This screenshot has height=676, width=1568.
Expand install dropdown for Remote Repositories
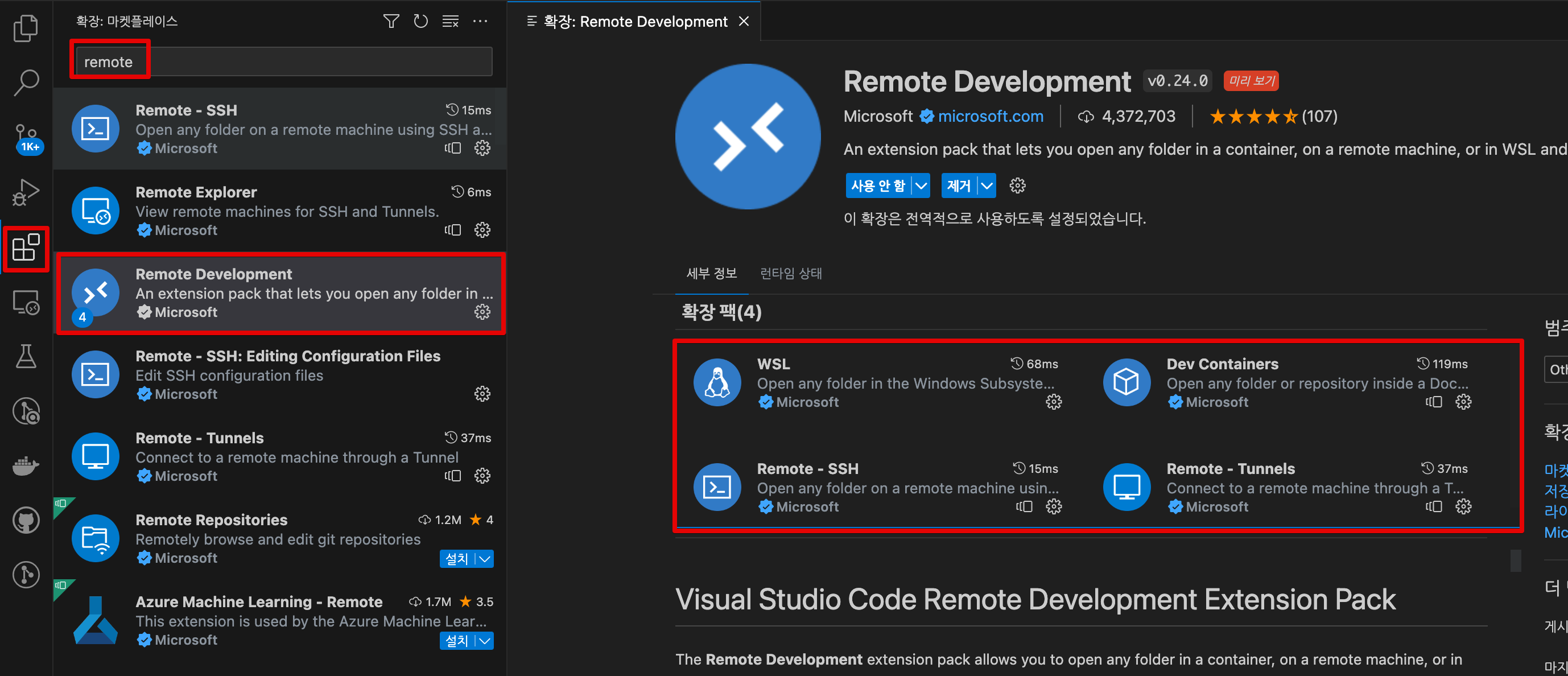coord(485,558)
